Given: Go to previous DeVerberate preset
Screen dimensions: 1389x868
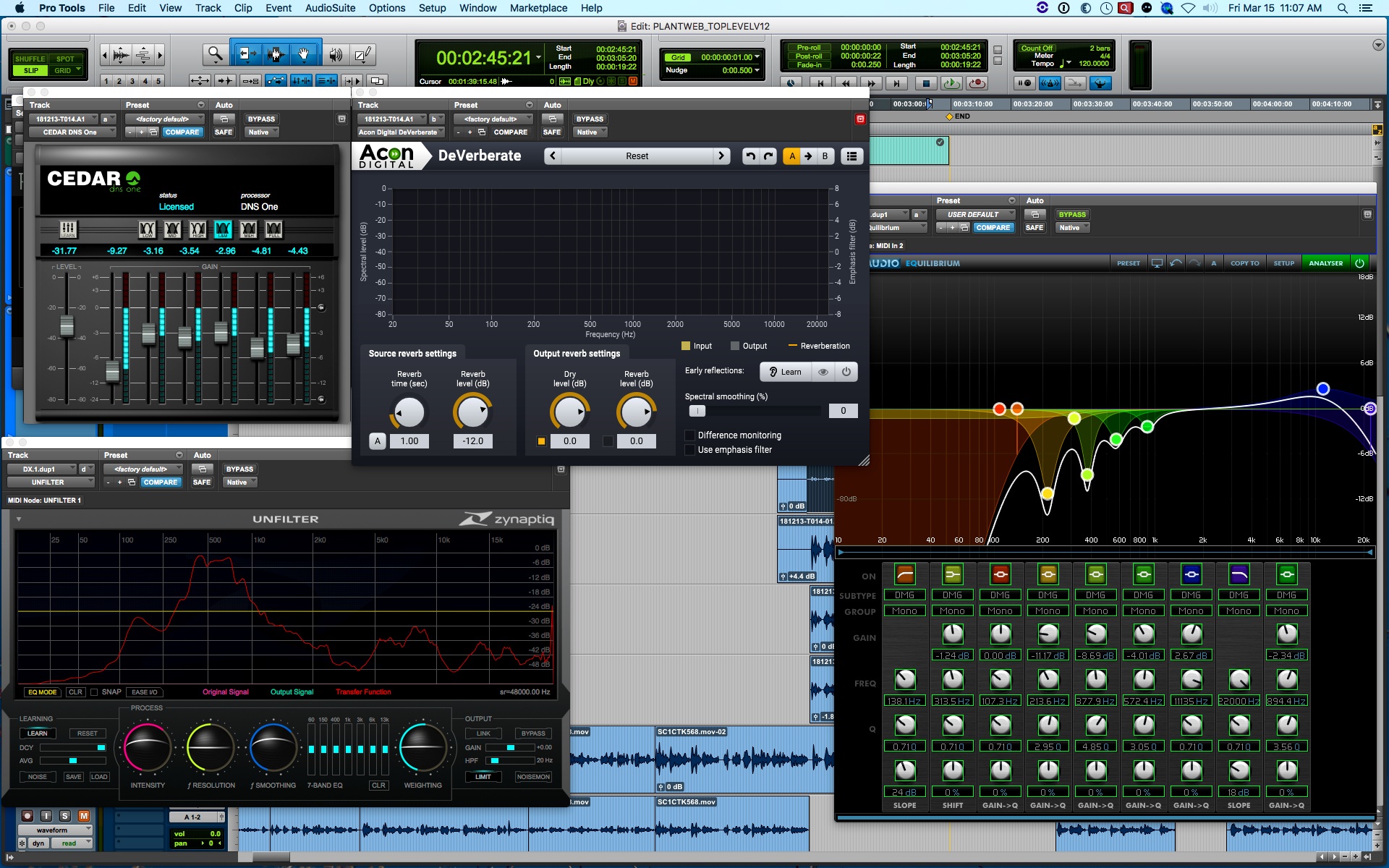Looking at the screenshot, I should point(553,156).
